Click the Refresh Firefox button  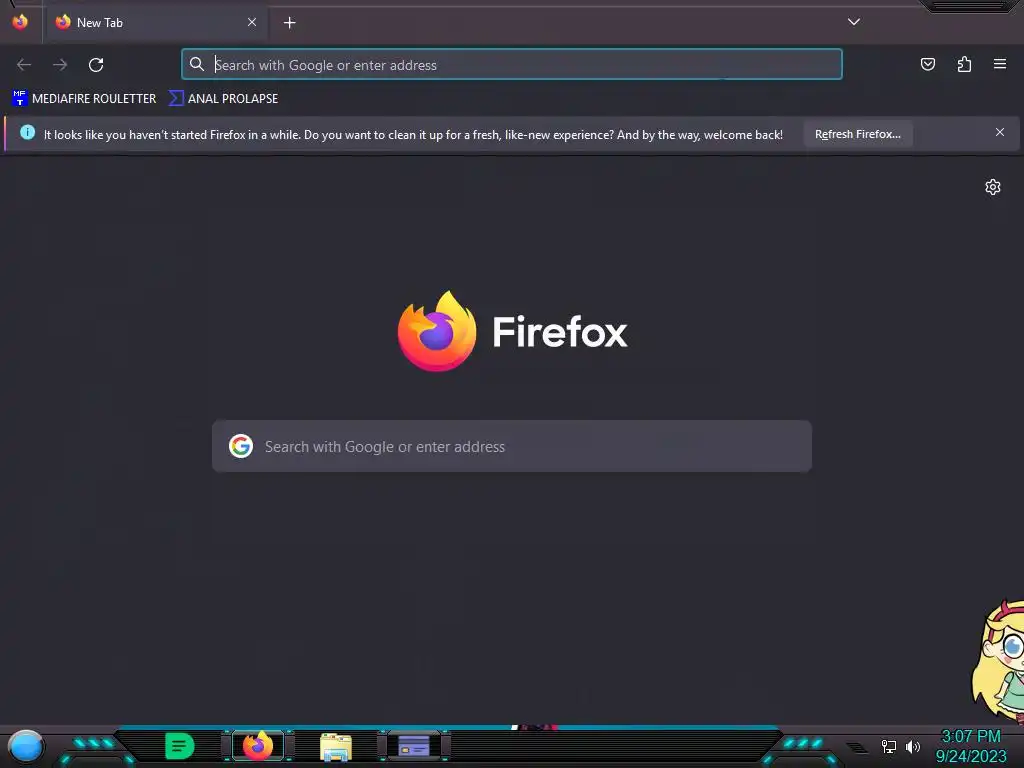857,134
